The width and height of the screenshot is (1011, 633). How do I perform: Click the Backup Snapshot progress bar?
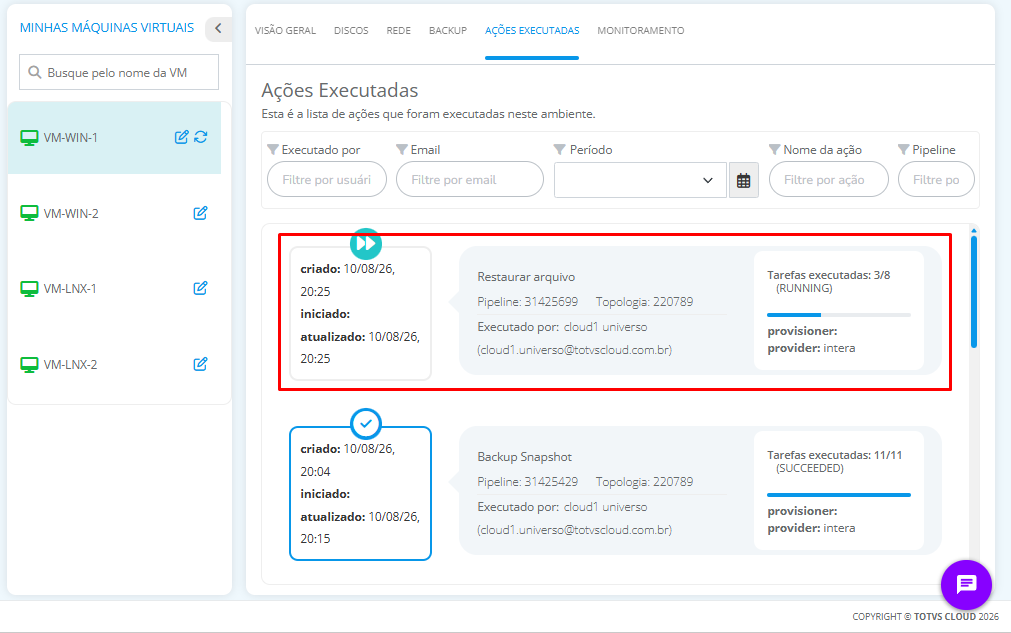click(x=838, y=494)
